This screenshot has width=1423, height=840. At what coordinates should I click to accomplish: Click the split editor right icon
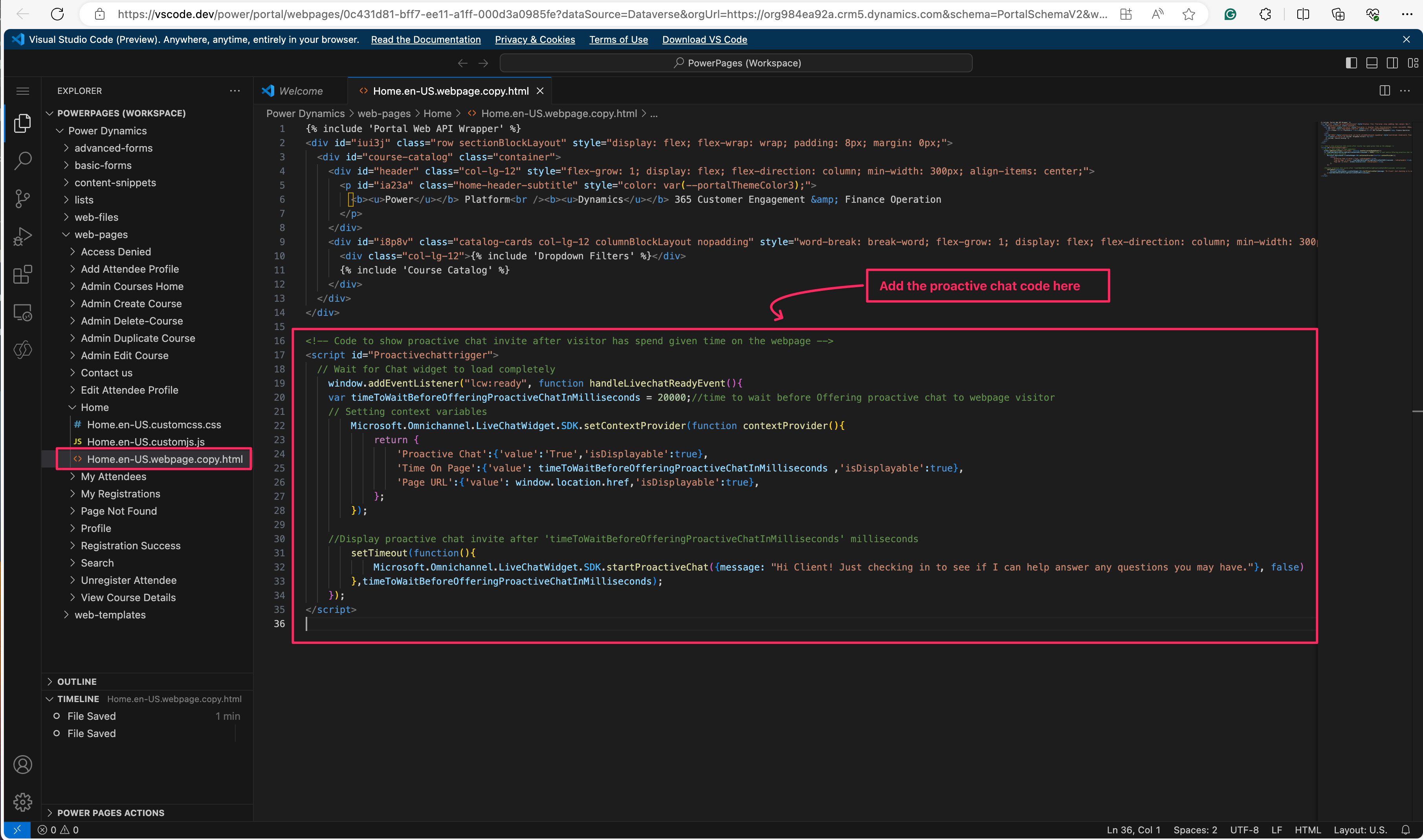click(1384, 91)
